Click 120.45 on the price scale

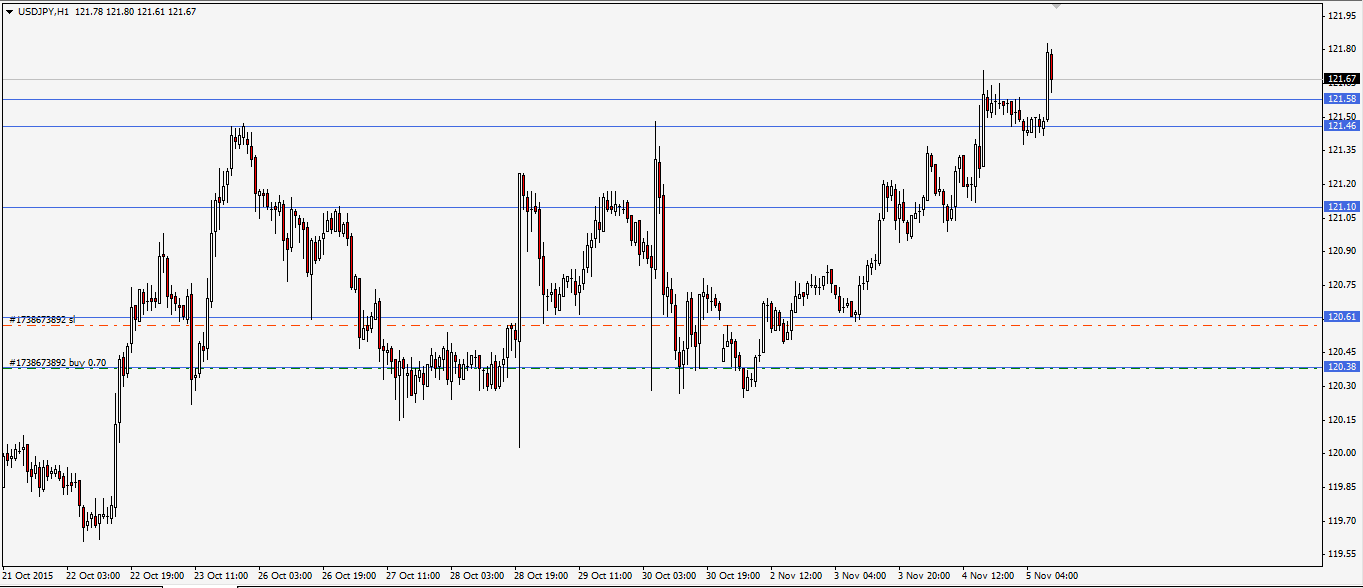point(1342,352)
